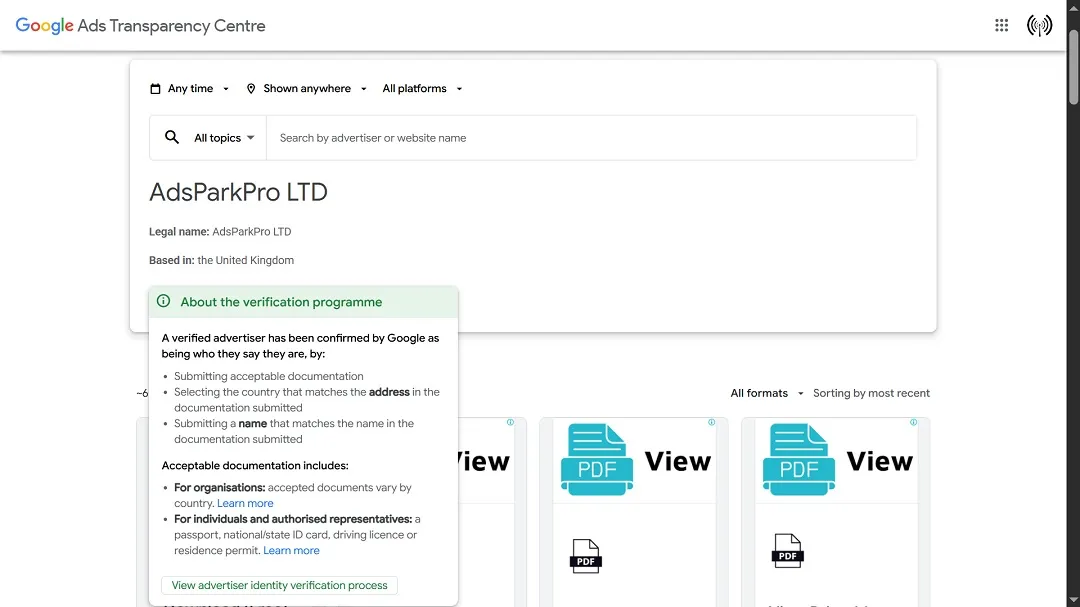Click the broadcast signal icon at top right
Viewport: 1080px width, 607px height.
[x=1039, y=25]
